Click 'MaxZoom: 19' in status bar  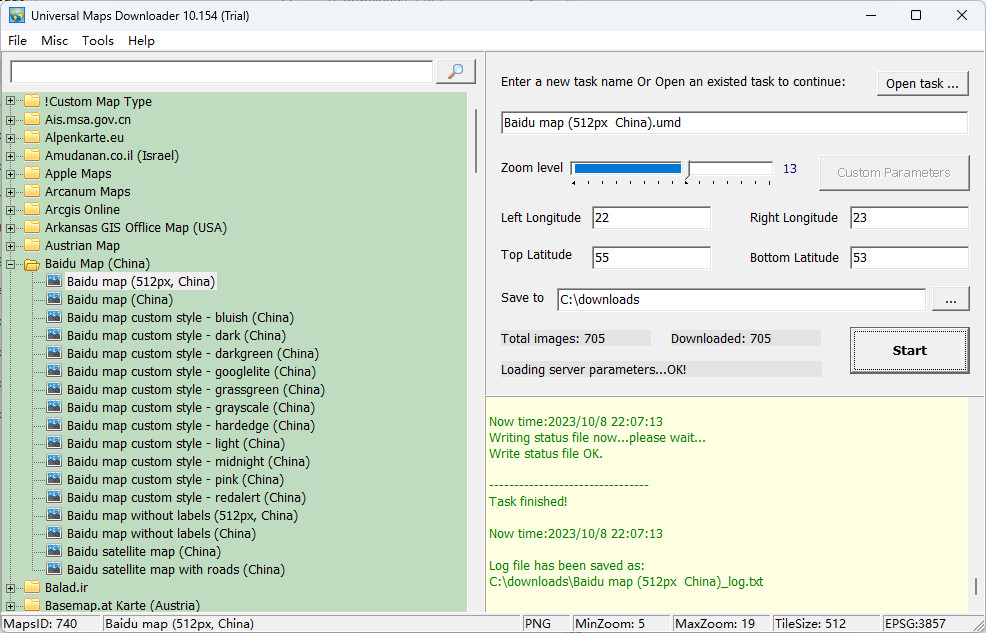click(715, 624)
